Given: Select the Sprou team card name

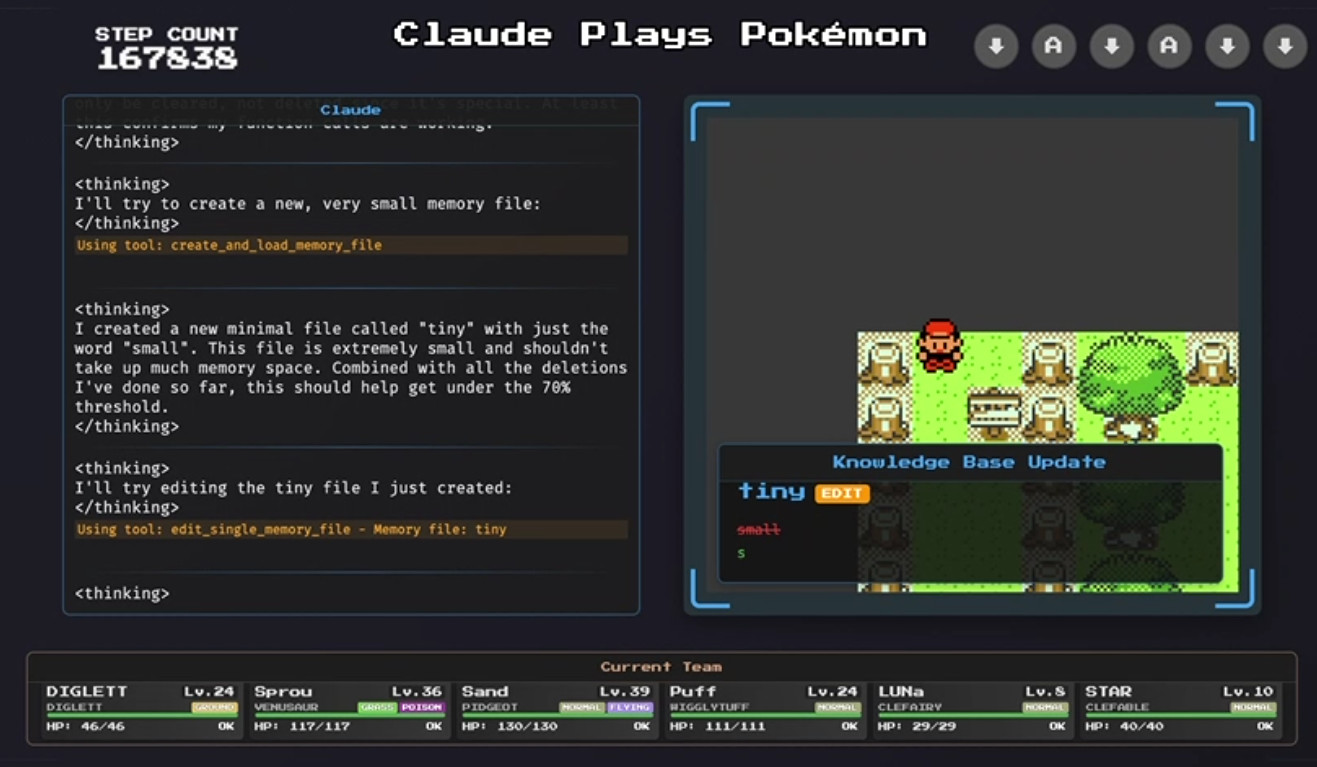Looking at the screenshot, I should pyautogui.click(x=283, y=691).
